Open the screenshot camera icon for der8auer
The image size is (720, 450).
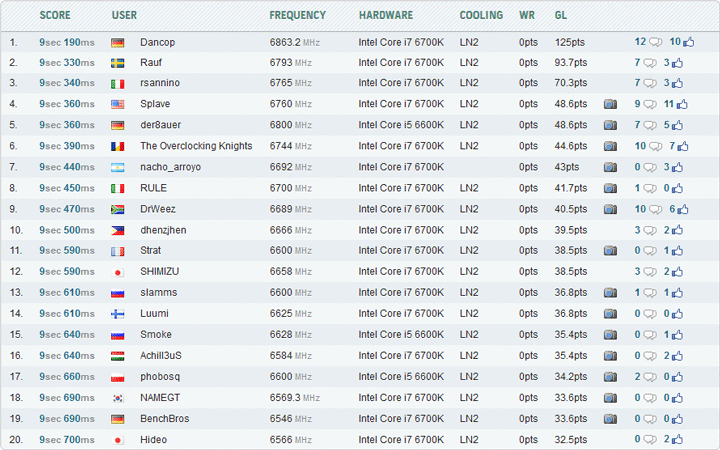610,125
